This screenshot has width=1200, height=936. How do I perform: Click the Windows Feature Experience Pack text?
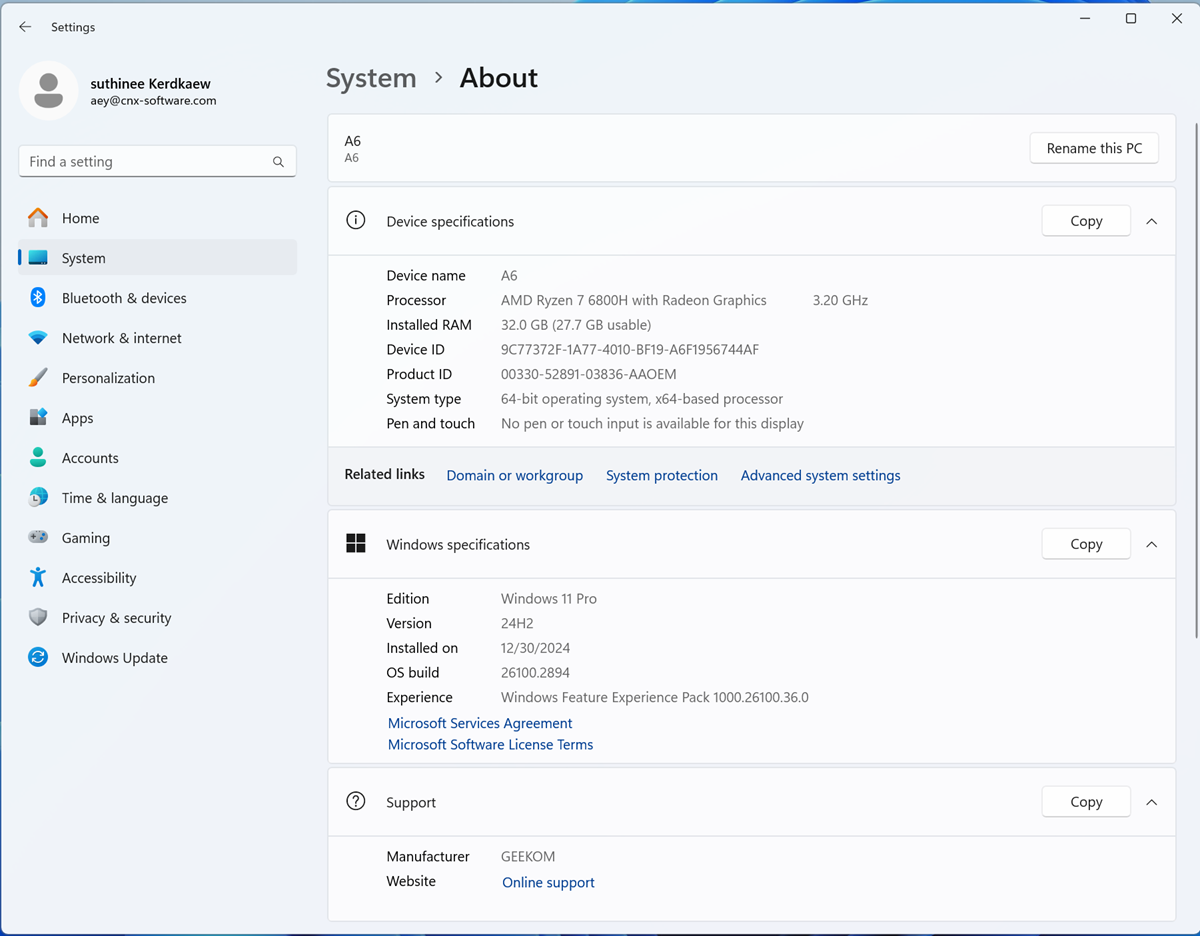coord(655,698)
